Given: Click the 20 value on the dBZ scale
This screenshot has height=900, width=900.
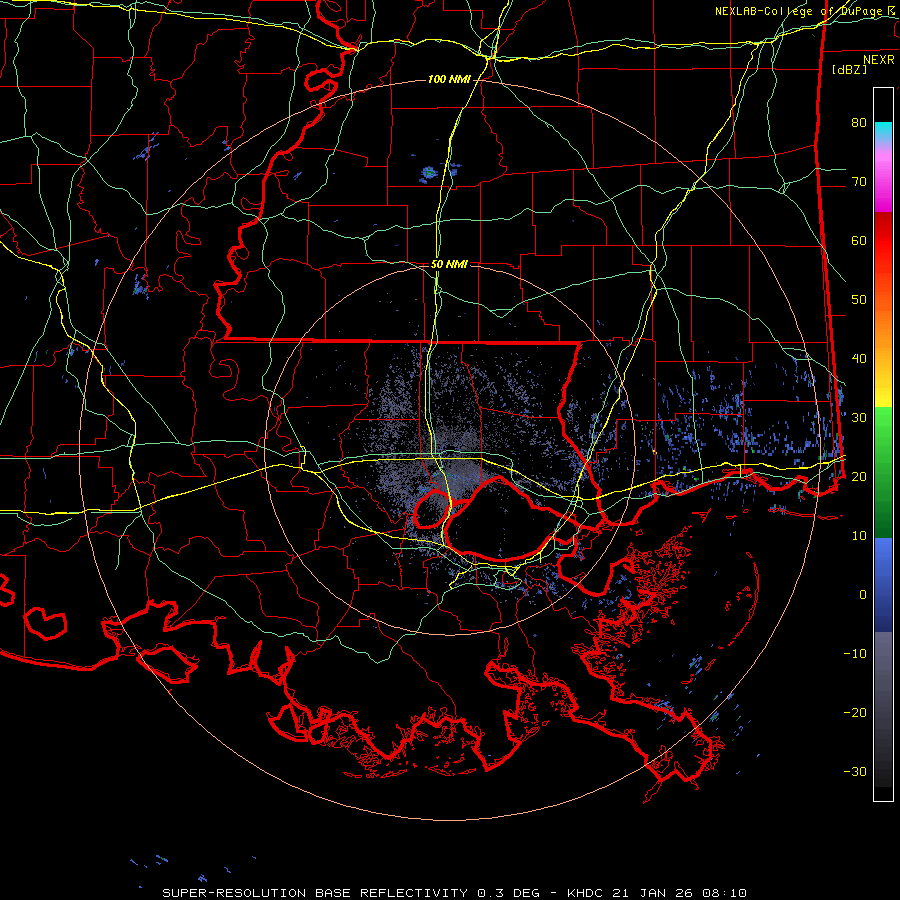Looking at the screenshot, I should 859,476.
